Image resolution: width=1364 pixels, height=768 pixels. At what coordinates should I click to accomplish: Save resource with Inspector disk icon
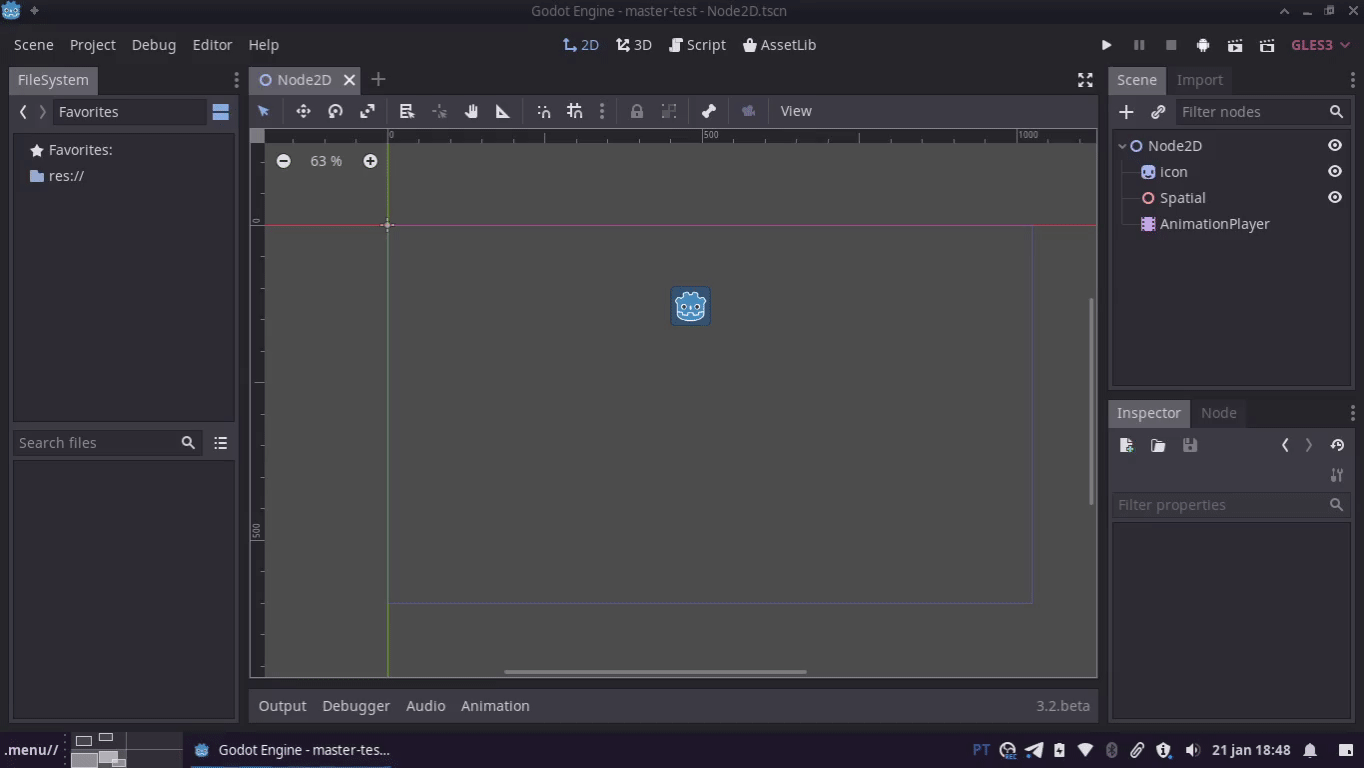1190,445
